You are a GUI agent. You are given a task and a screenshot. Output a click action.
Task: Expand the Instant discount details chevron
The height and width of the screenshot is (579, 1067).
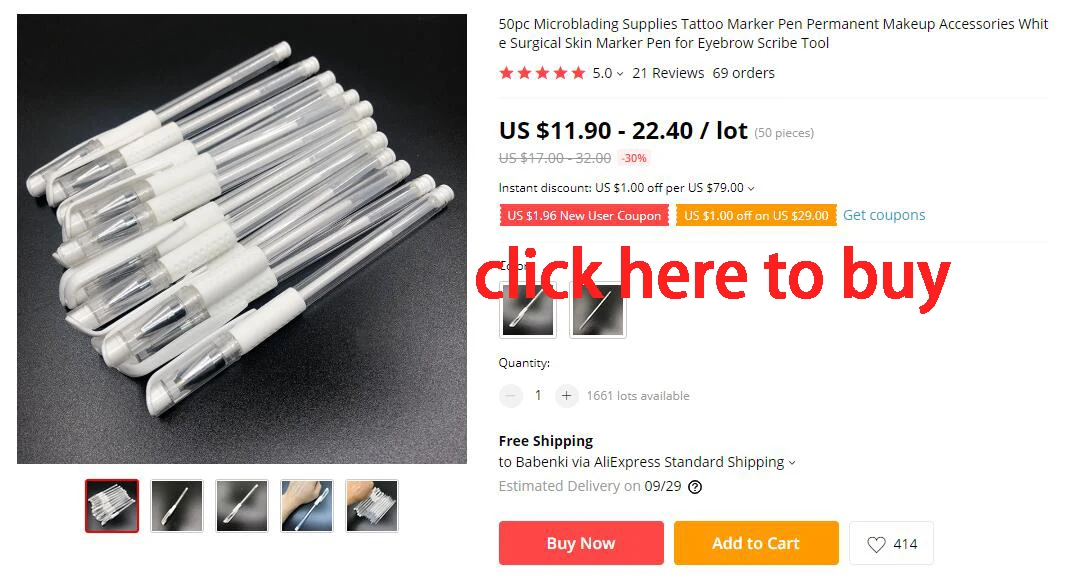[x=751, y=188]
